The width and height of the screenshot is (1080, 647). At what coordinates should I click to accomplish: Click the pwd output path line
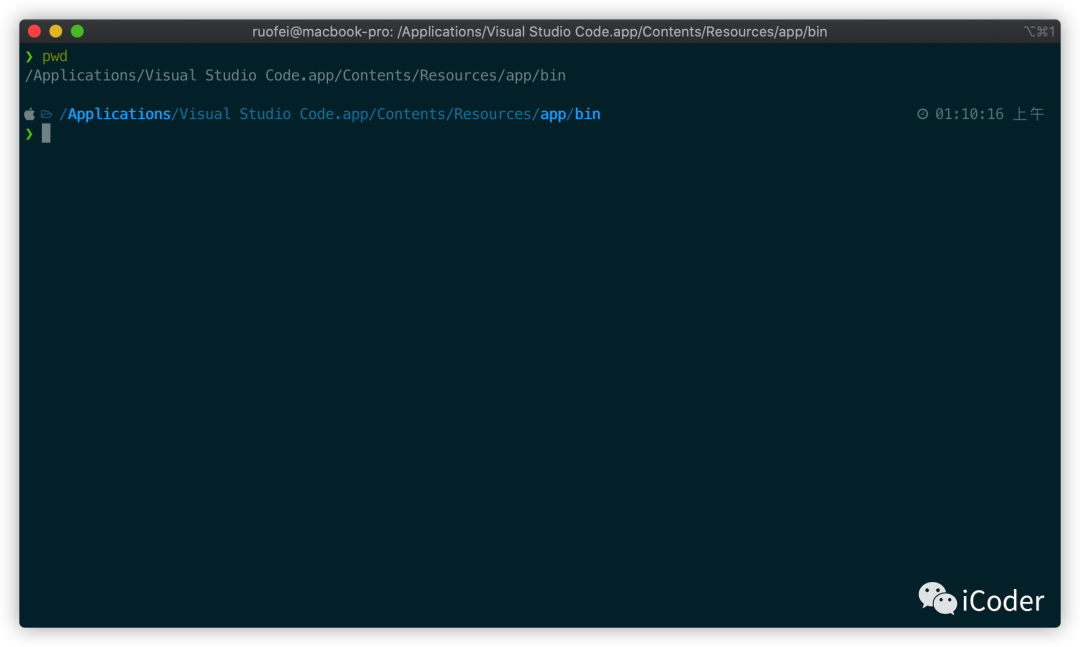(x=295, y=76)
